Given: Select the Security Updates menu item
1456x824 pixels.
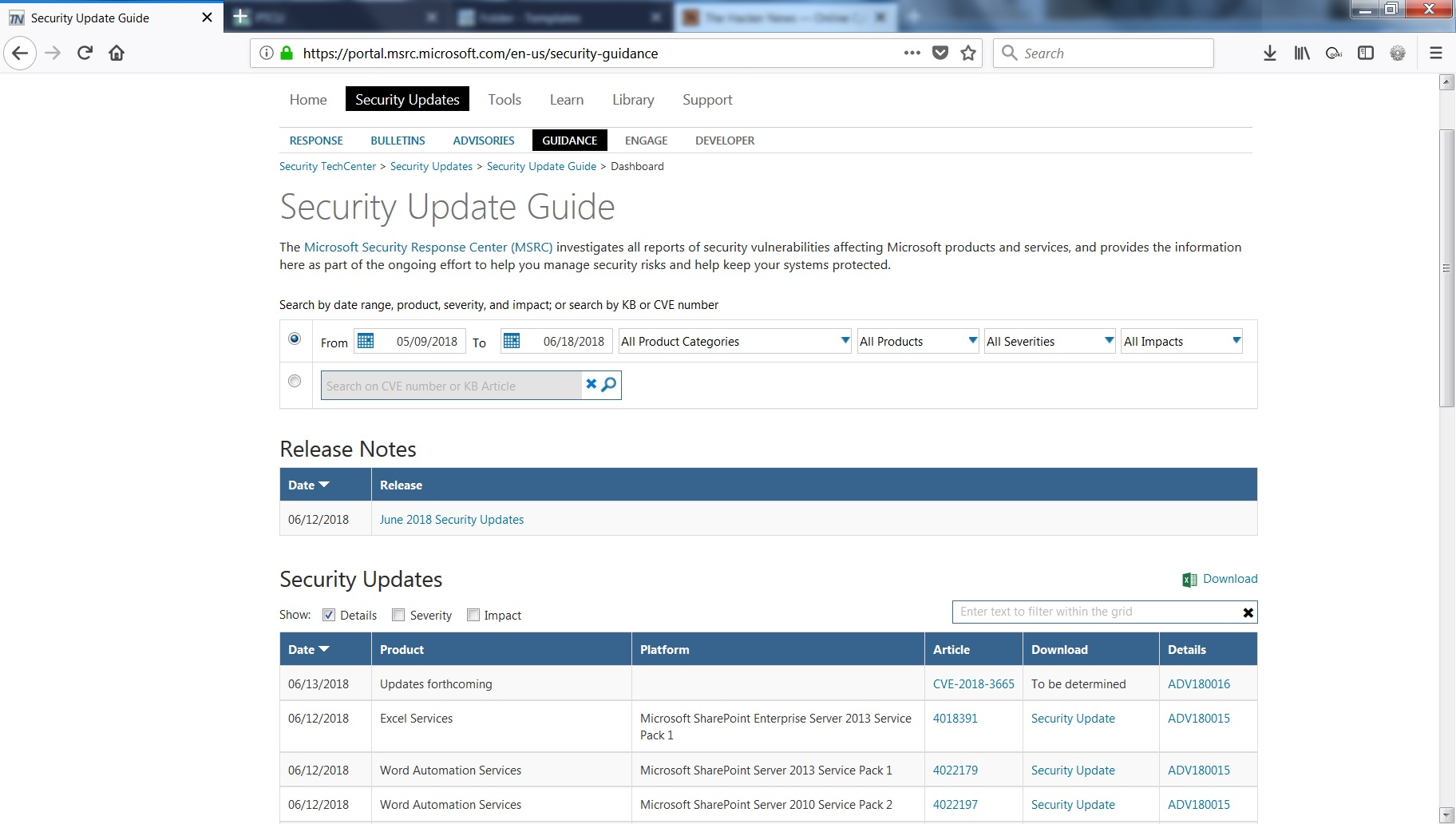Looking at the screenshot, I should (407, 100).
